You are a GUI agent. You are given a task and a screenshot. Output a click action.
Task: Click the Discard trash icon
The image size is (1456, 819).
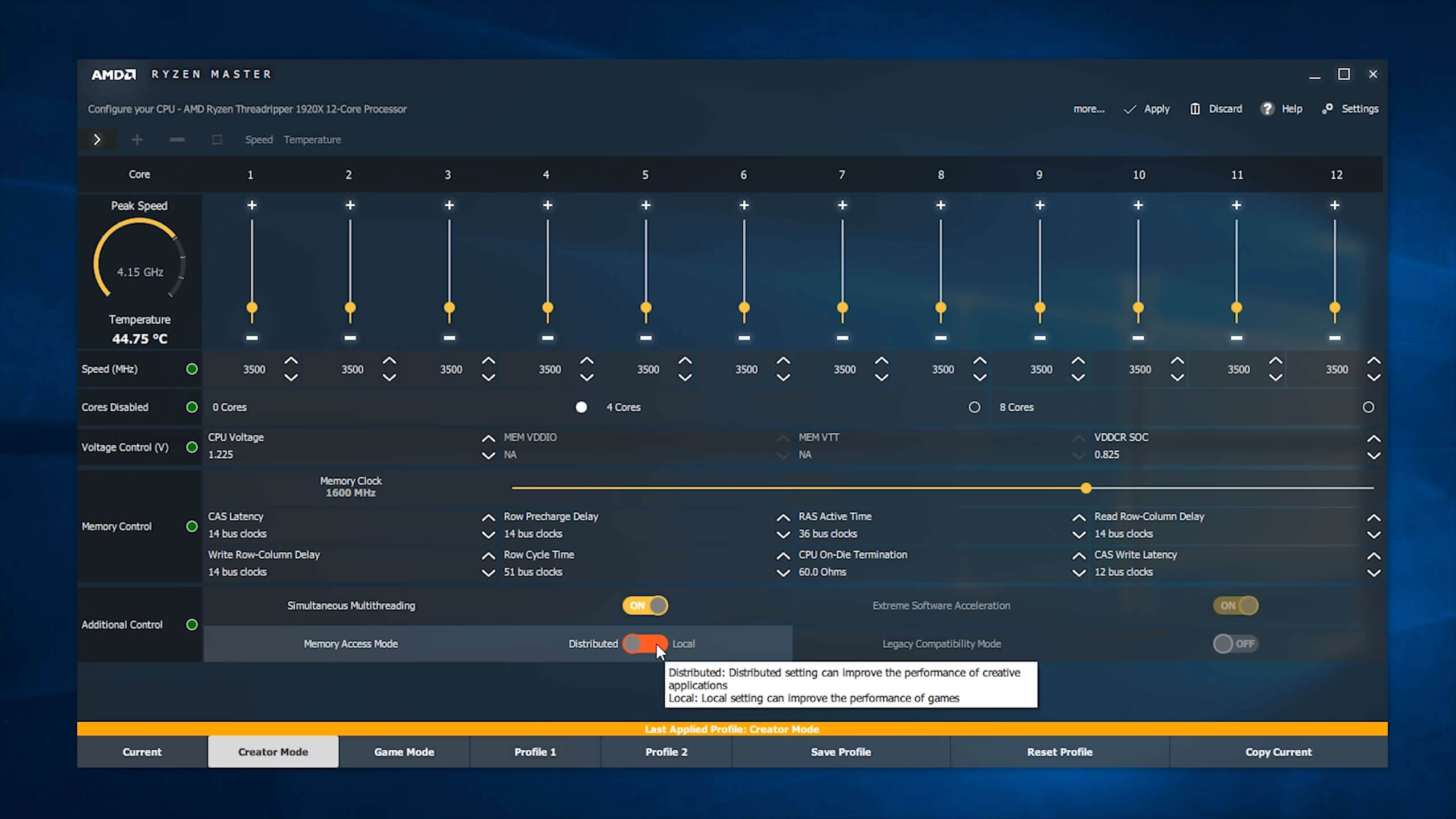(x=1195, y=109)
